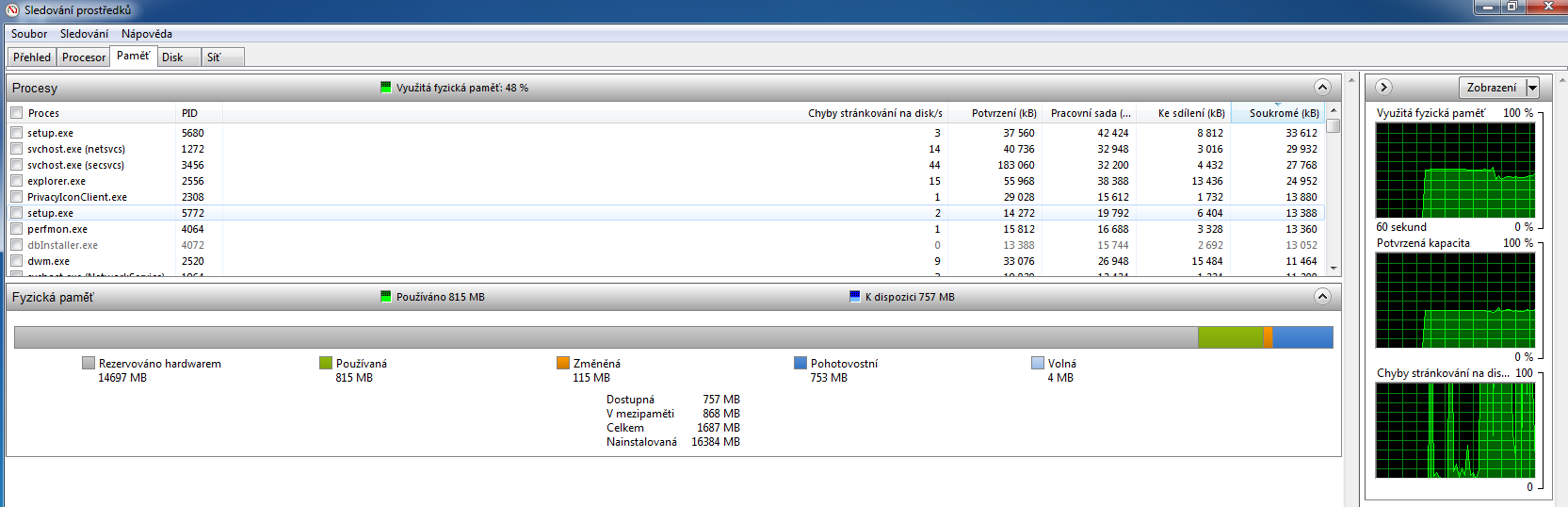Click the 'Potvrzená kapacita' graph
This screenshot has height=507, width=1568.
pos(1455,301)
